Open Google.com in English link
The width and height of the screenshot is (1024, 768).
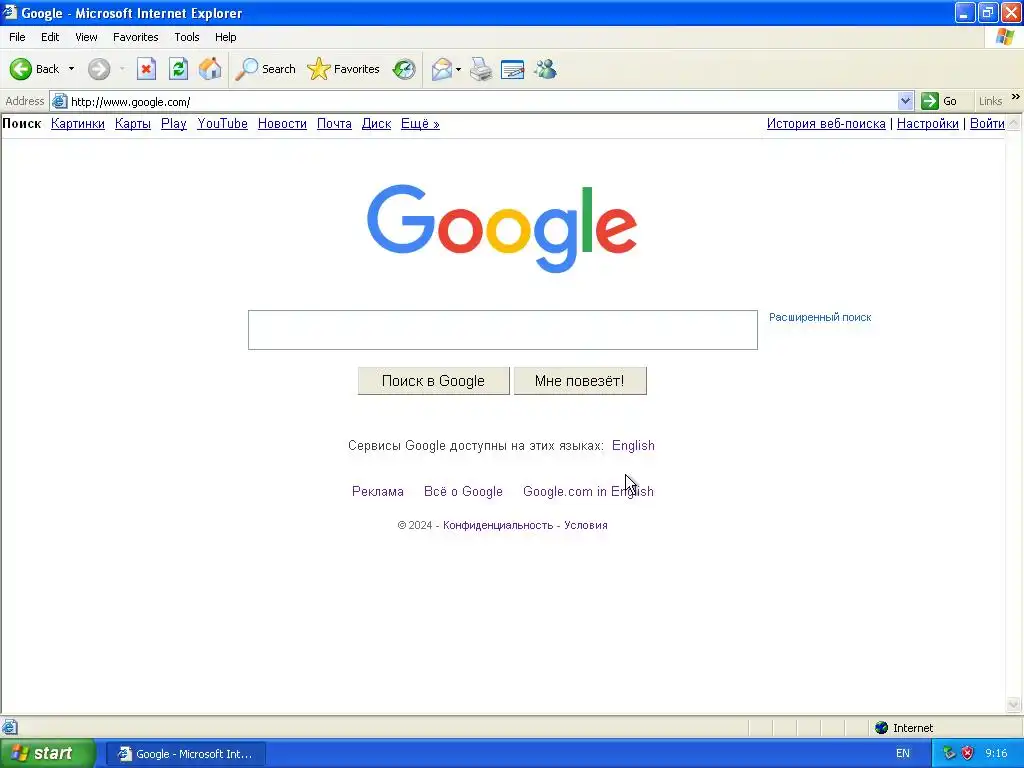588,491
